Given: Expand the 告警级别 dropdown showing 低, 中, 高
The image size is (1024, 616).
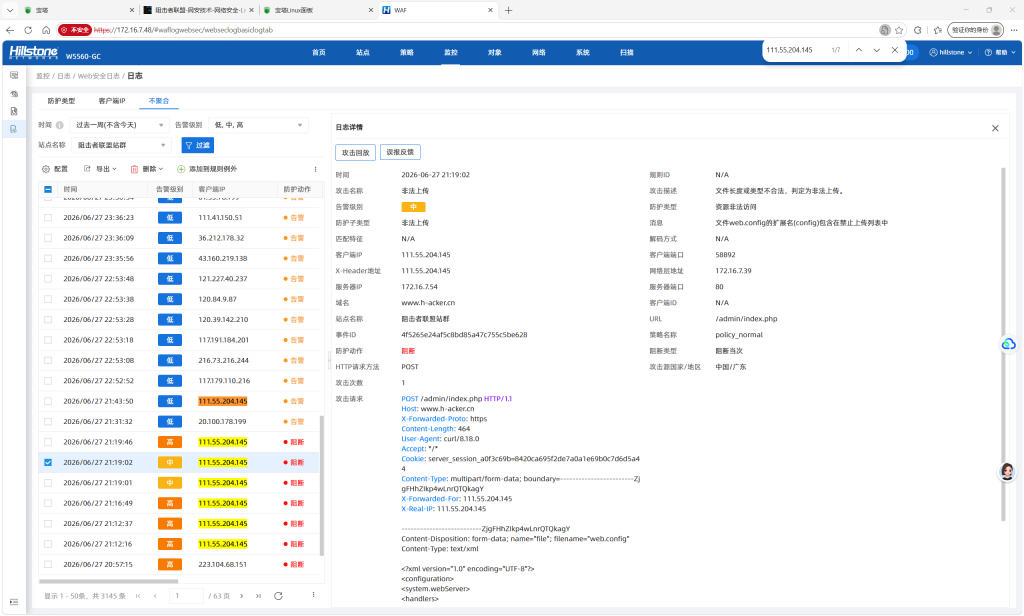Looking at the screenshot, I should (x=259, y=125).
